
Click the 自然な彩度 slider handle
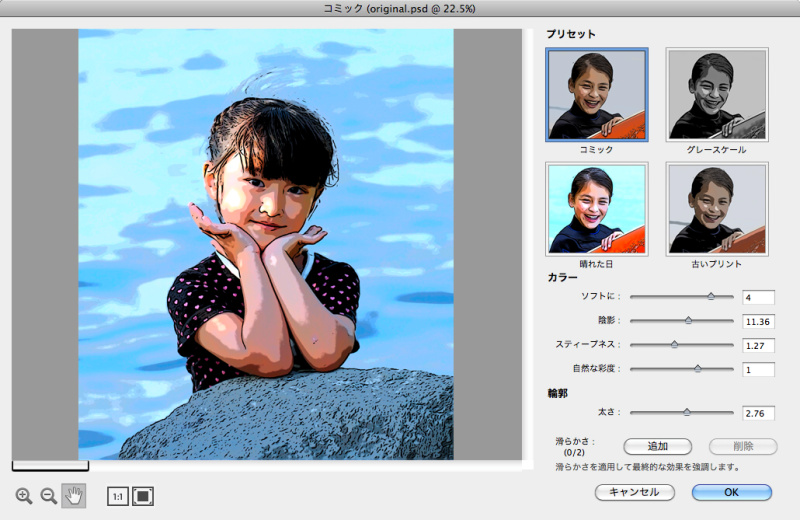coord(697,368)
